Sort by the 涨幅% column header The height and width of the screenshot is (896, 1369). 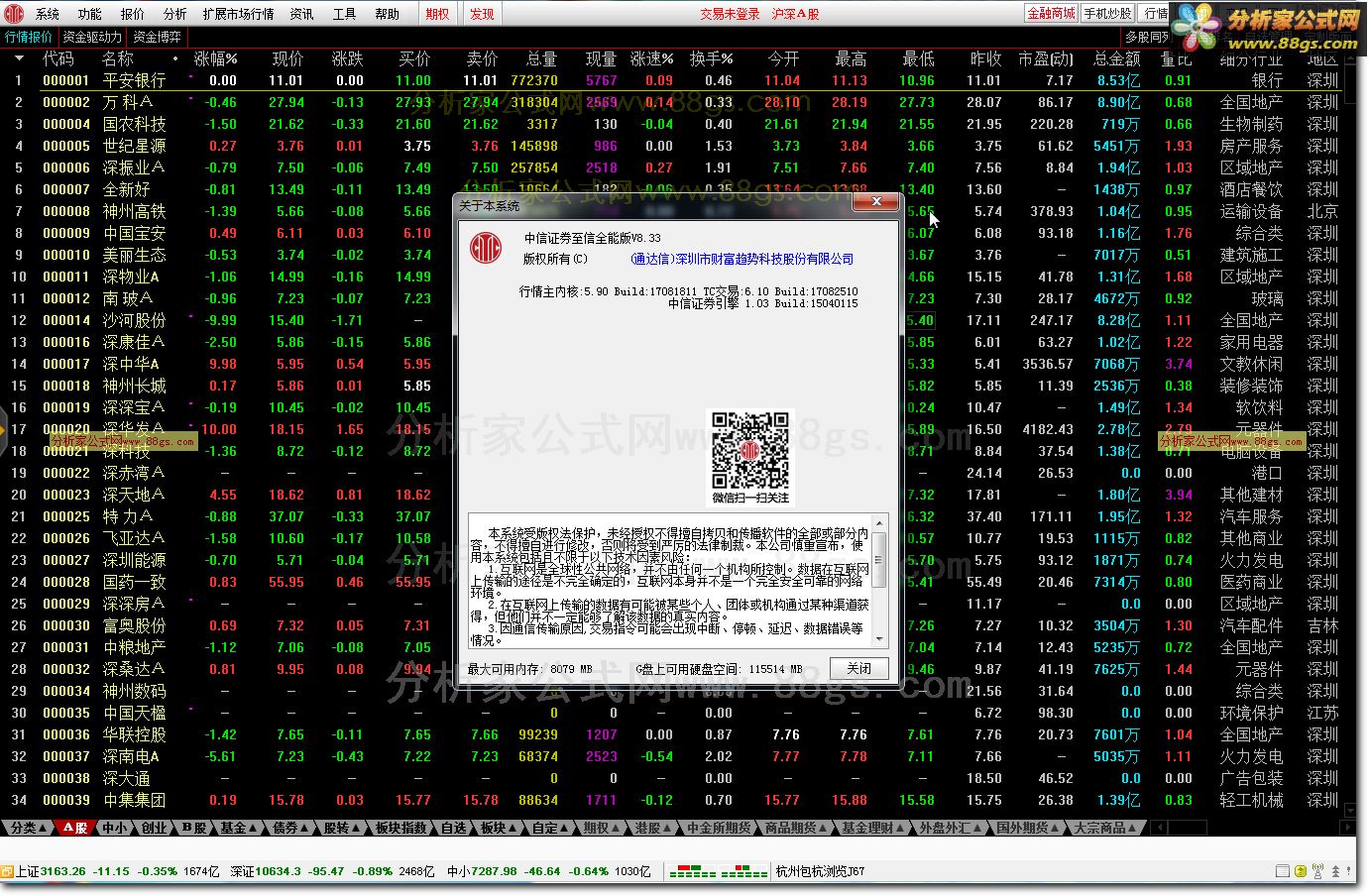pos(215,59)
